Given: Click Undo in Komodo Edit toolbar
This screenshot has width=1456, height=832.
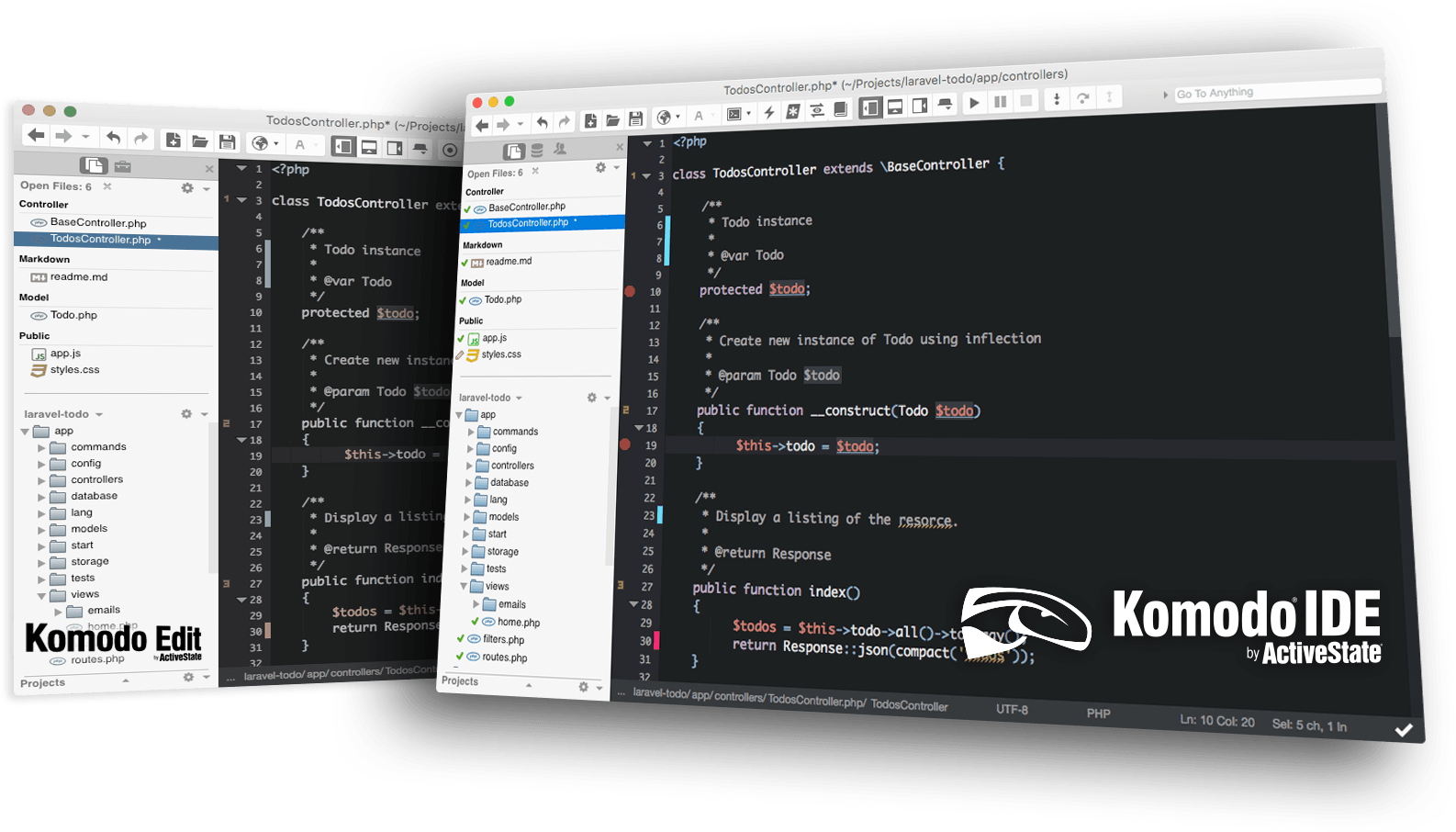Looking at the screenshot, I should pos(113,138).
